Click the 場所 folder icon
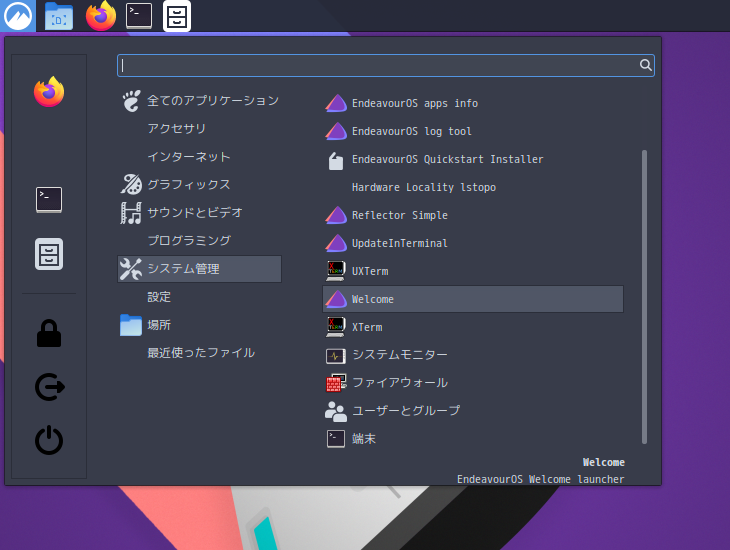Screen dimensions: 730x550 pos(131,325)
